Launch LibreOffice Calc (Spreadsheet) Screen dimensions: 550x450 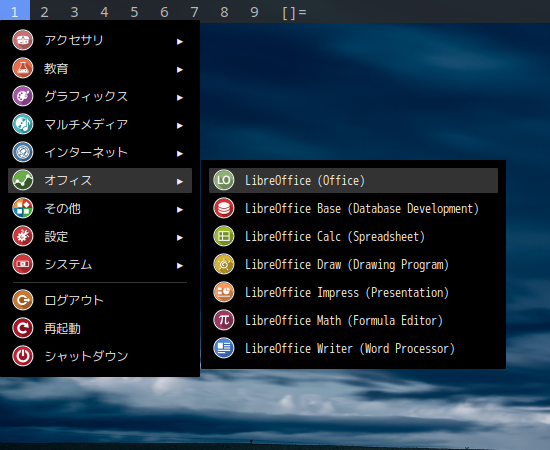353,236
